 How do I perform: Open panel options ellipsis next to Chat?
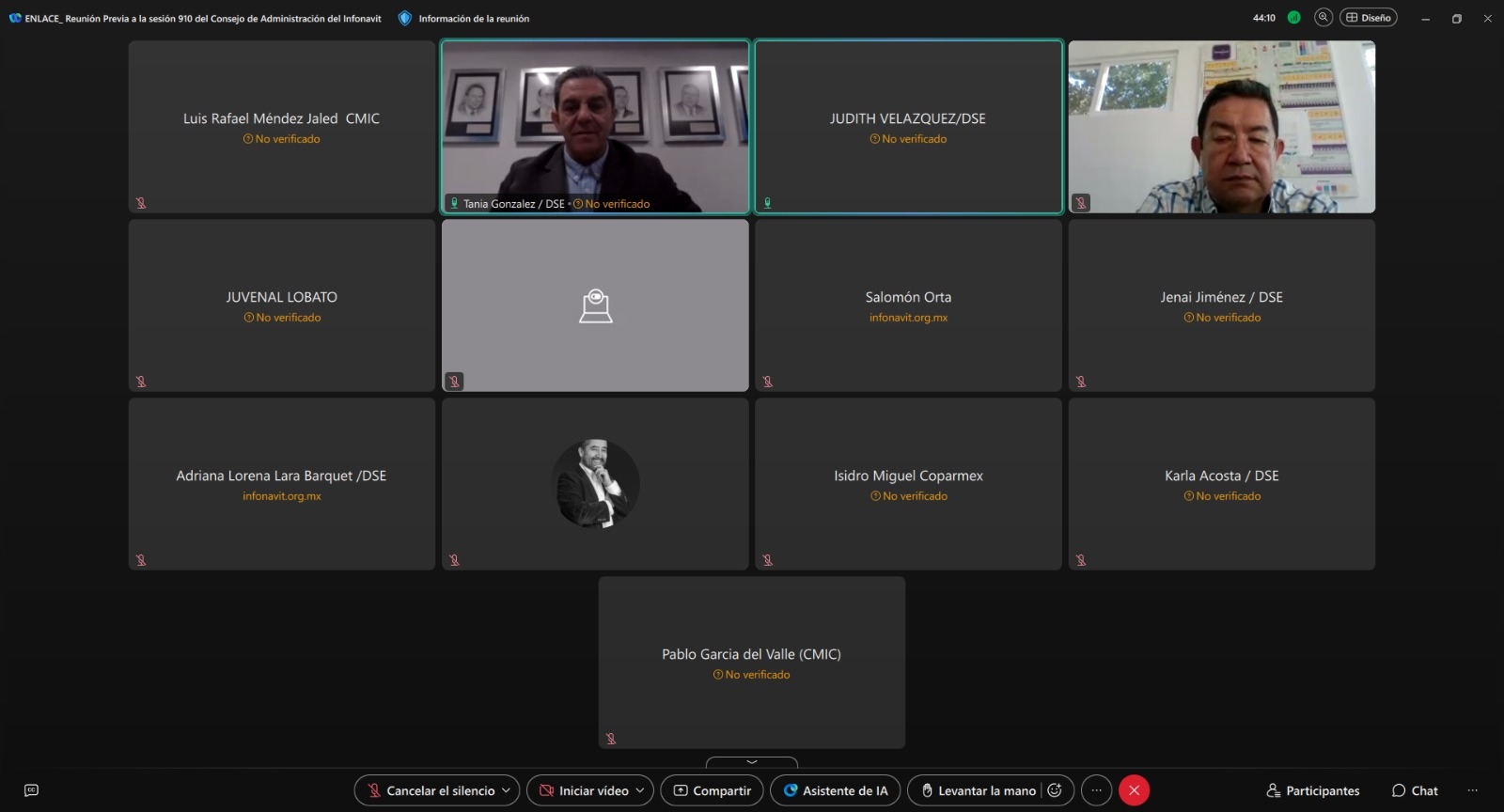pos(1473,790)
